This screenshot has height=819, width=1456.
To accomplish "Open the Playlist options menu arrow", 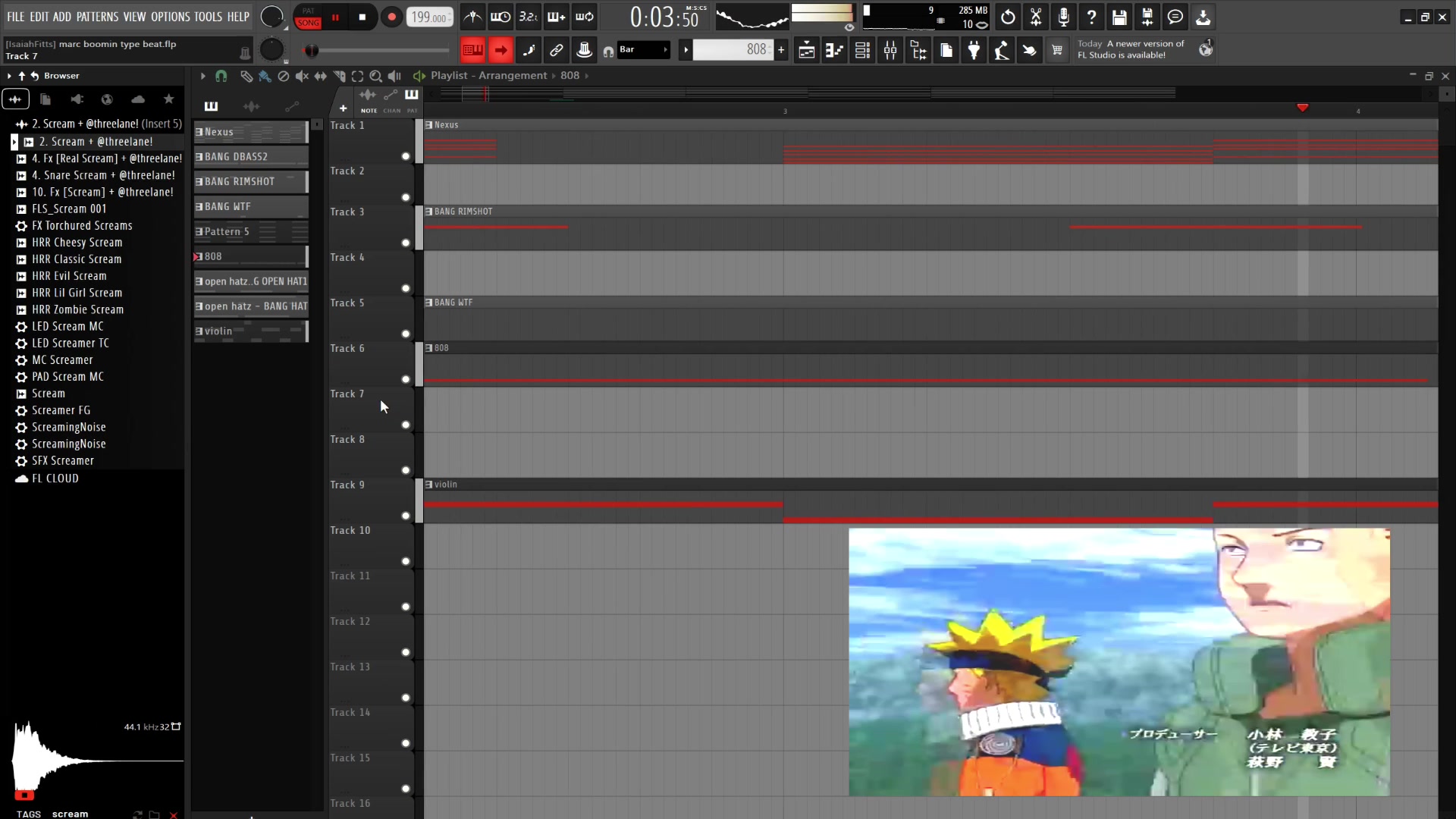I will pyautogui.click(x=202, y=76).
